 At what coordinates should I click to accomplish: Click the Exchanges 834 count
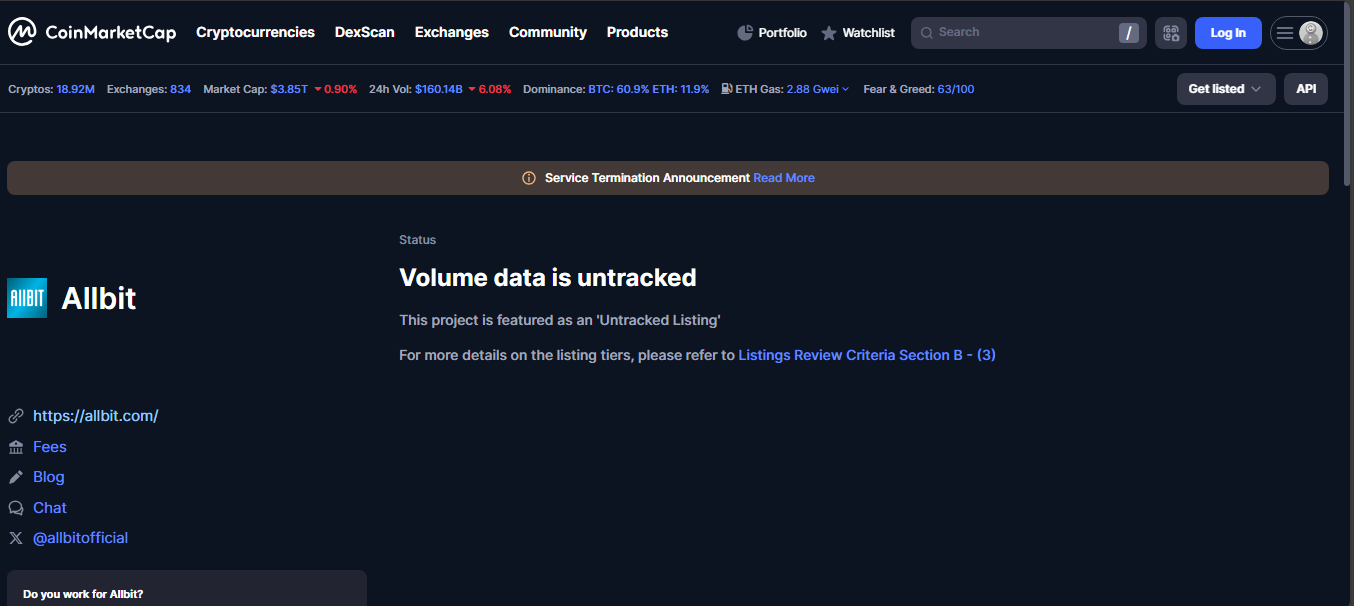coord(180,89)
